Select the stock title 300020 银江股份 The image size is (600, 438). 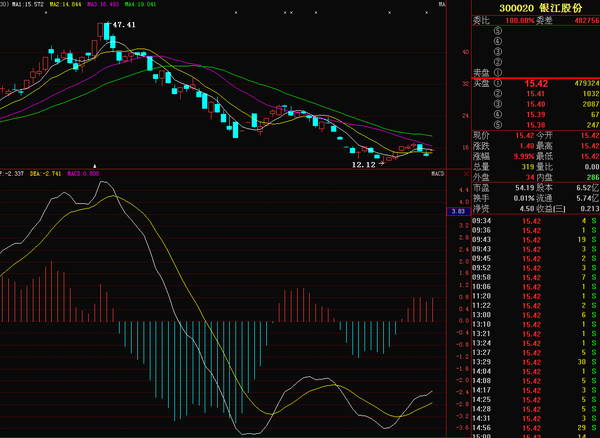point(540,8)
